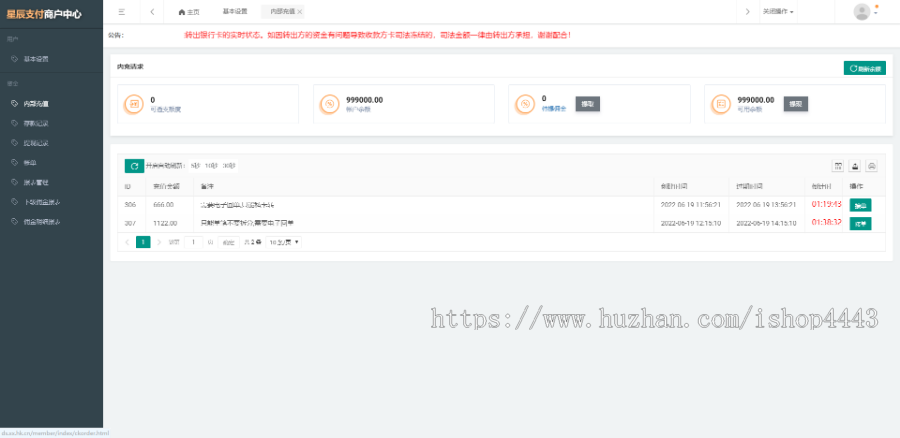The width and height of the screenshot is (900, 438).
Task: Click the amount cell 1122.00
Action: coord(165,223)
